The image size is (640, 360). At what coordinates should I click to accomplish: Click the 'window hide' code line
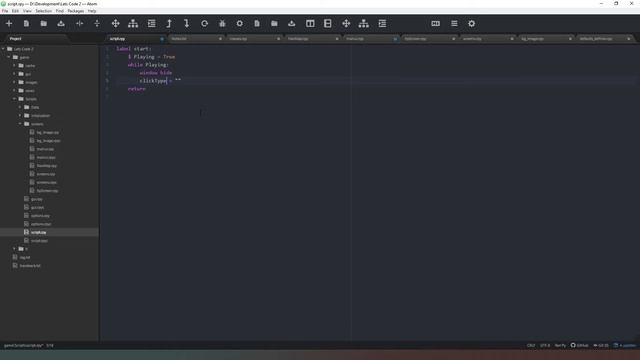156,73
